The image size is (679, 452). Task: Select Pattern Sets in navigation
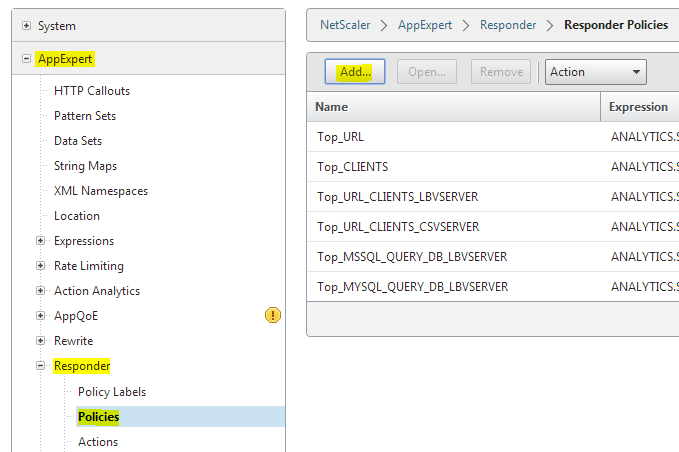85,116
